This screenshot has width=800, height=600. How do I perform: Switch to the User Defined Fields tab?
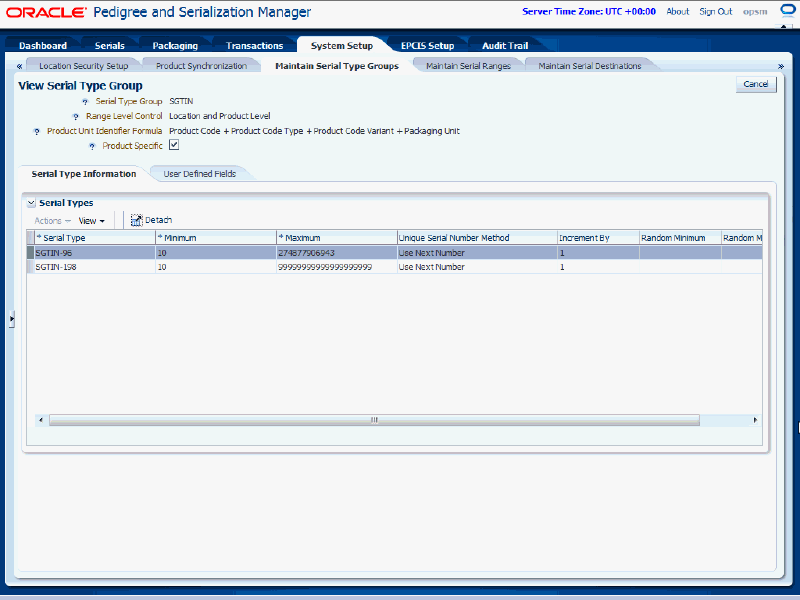[199, 174]
